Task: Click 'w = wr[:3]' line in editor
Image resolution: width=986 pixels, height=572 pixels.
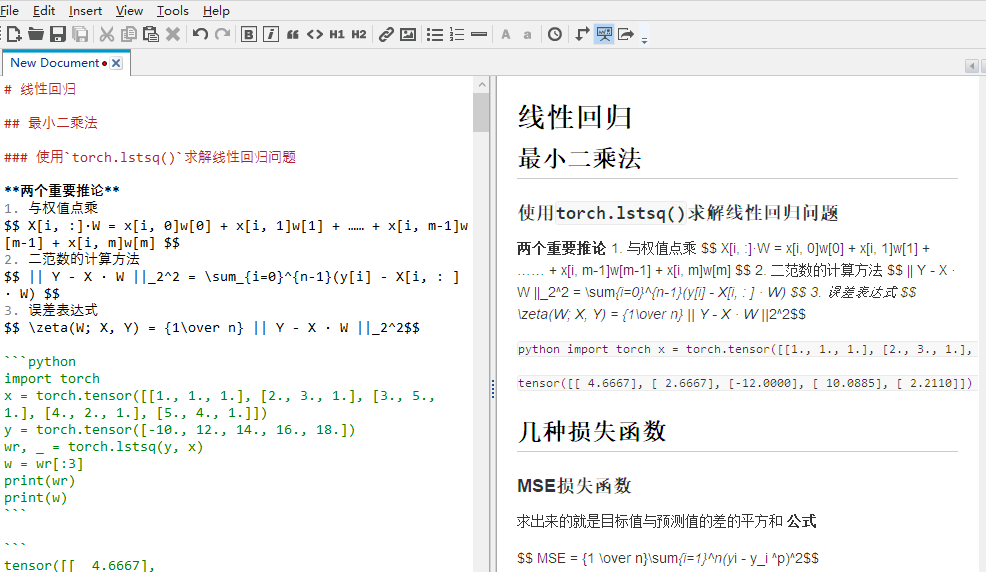Action: pyautogui.click(x=44, y=463)
